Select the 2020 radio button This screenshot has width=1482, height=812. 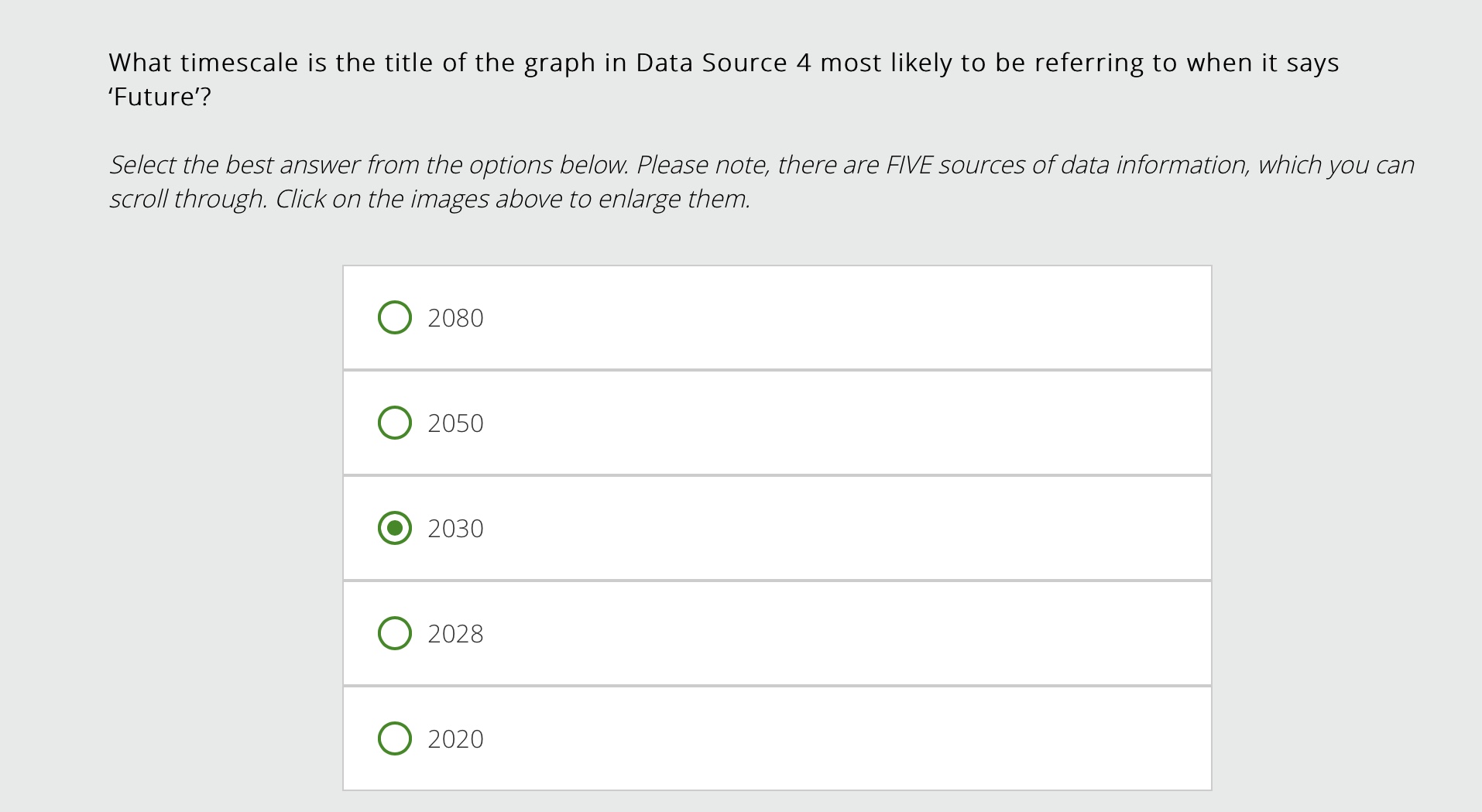point(394,738)
